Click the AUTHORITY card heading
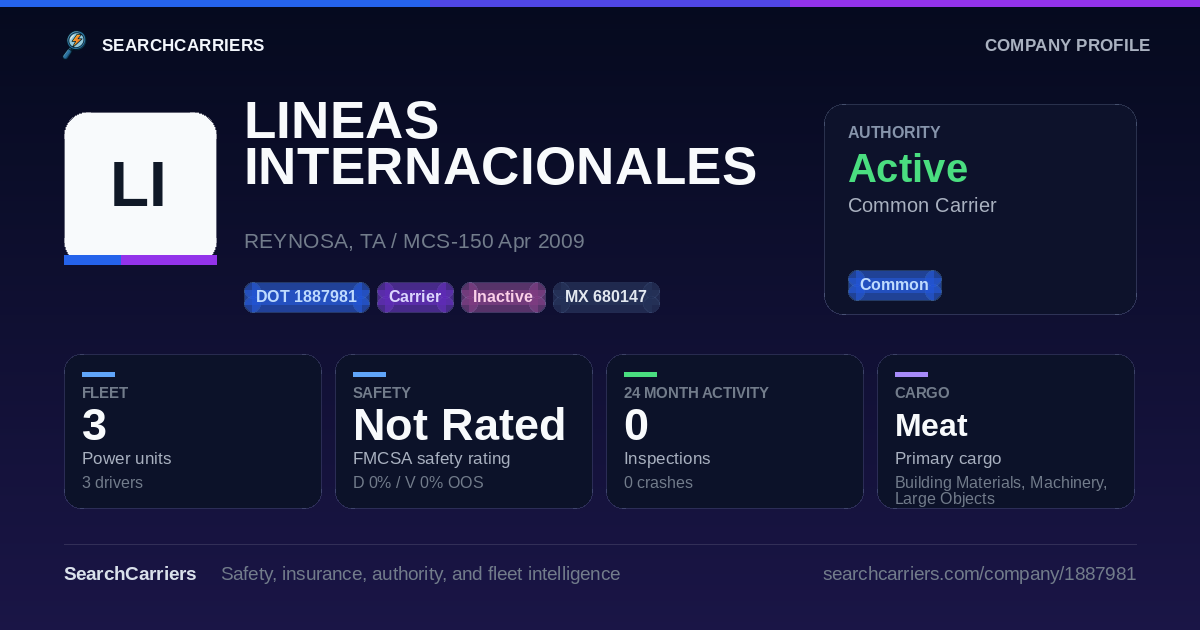1200x630 pixels. pyautogui.click(x=894, y=132)
